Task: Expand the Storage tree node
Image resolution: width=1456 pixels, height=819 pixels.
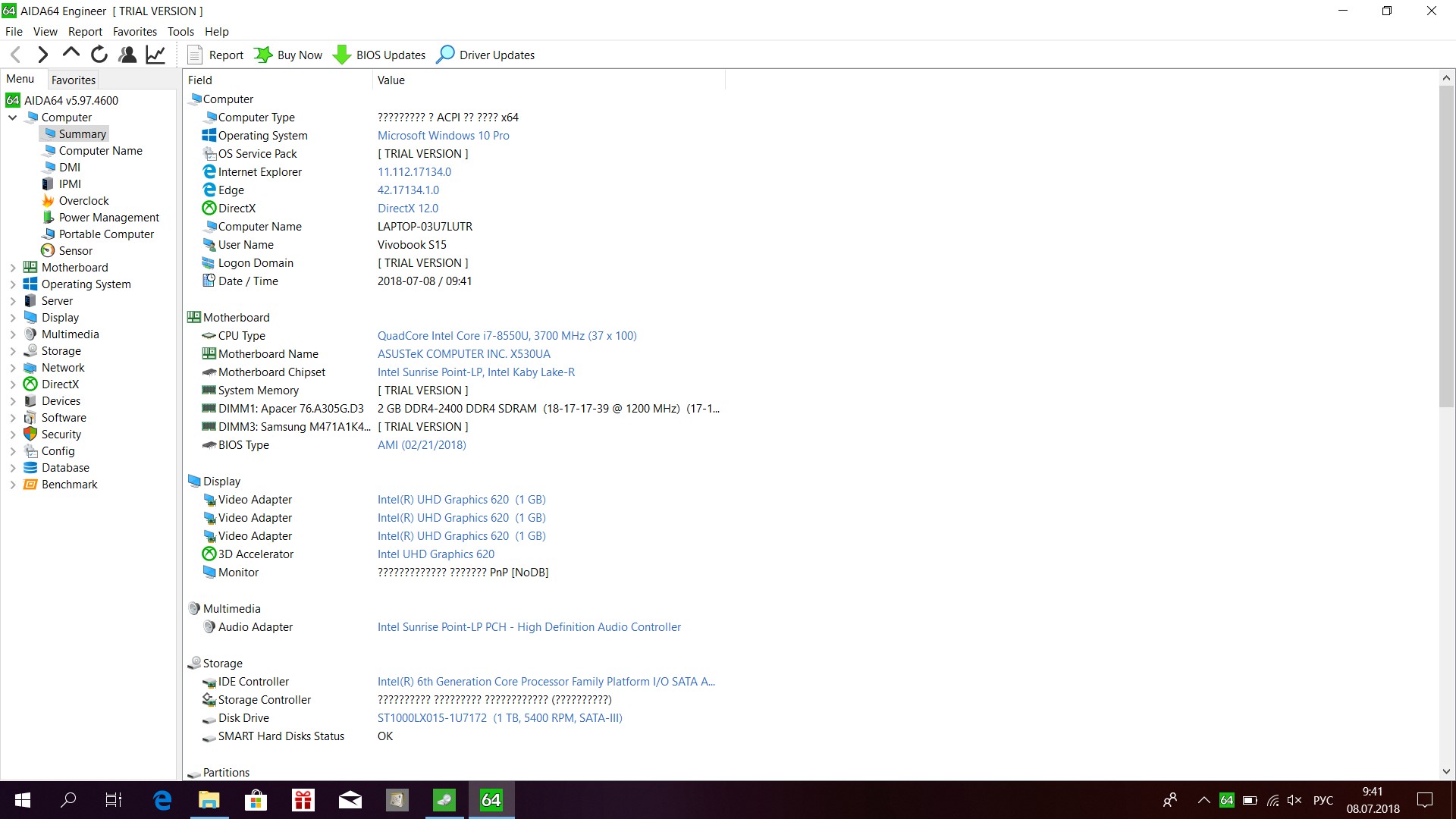Action: [x=13, y=351]
